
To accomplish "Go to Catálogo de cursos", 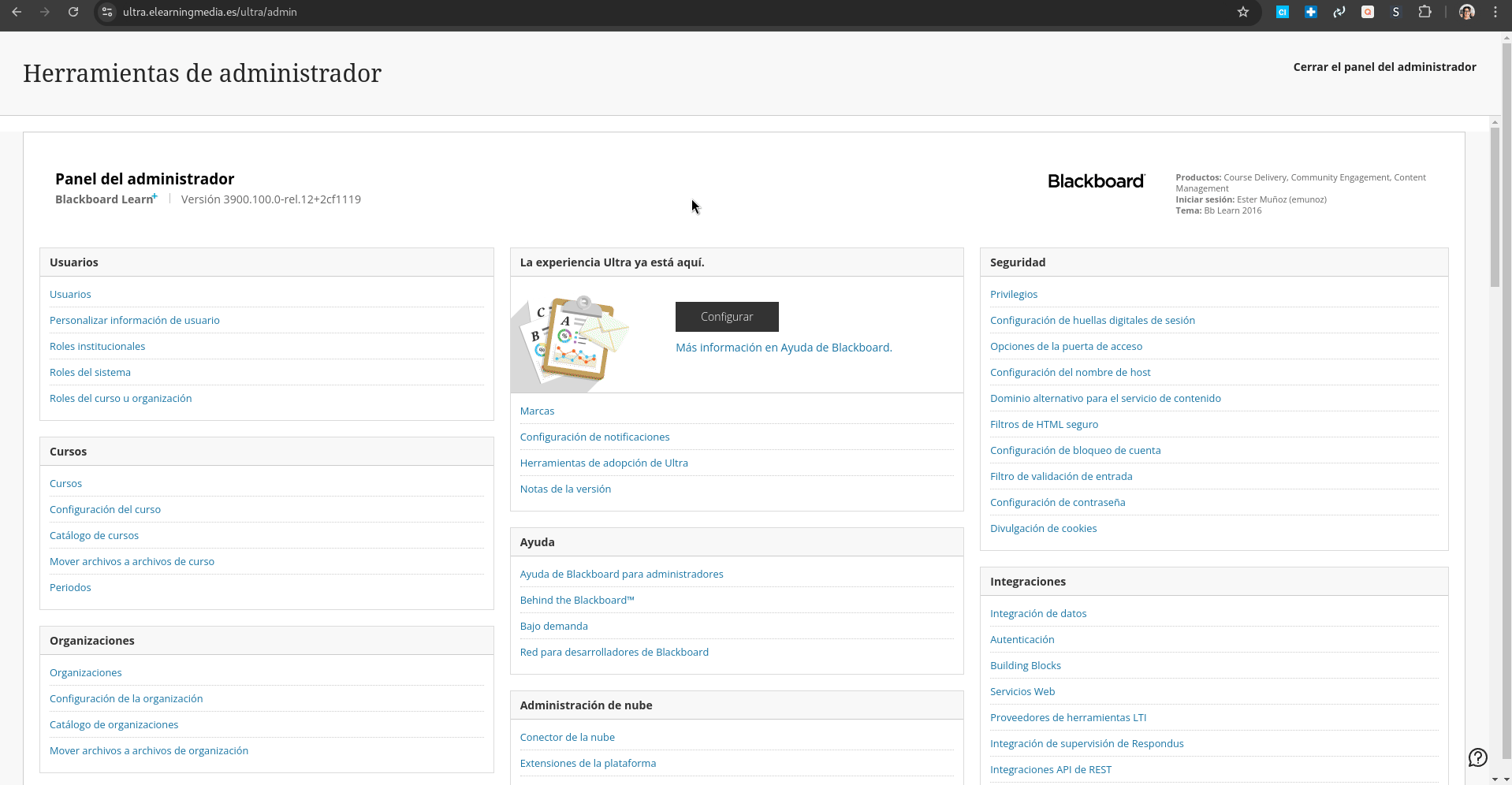I will click(x=94, y=535).
